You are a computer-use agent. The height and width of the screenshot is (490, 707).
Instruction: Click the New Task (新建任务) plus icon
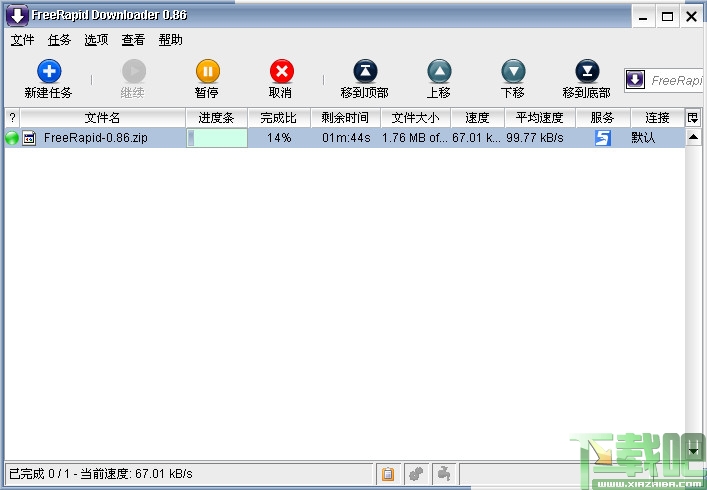[49, 71]
